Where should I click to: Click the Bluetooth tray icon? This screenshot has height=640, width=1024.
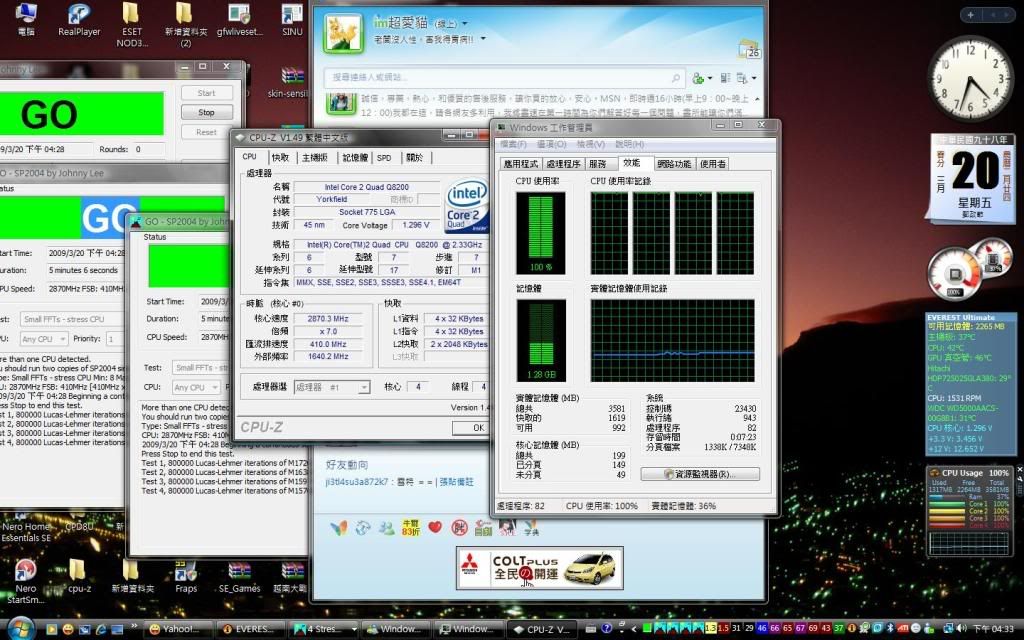(889, 628)
